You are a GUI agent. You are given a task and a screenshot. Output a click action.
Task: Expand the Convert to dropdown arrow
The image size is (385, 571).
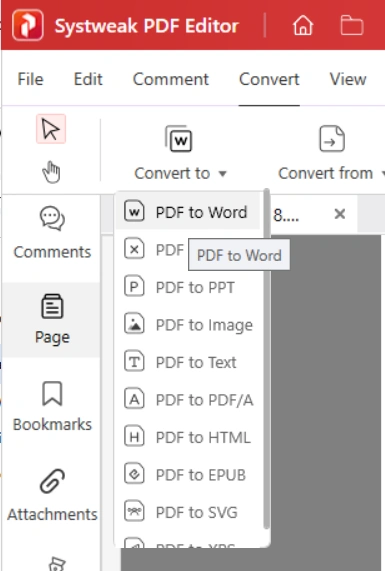(223, 174)
